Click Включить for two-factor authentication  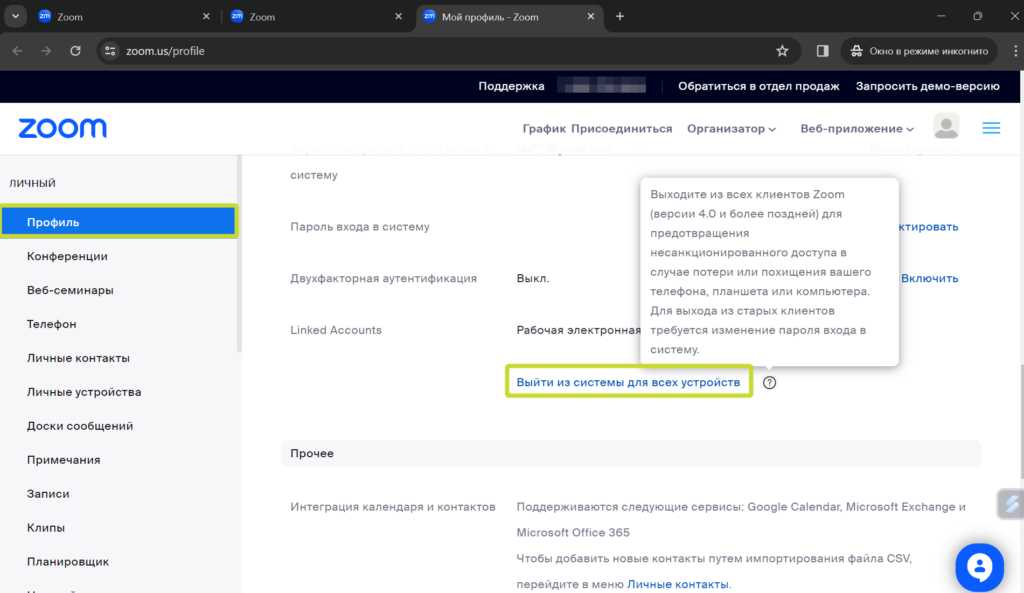point(930,278)
